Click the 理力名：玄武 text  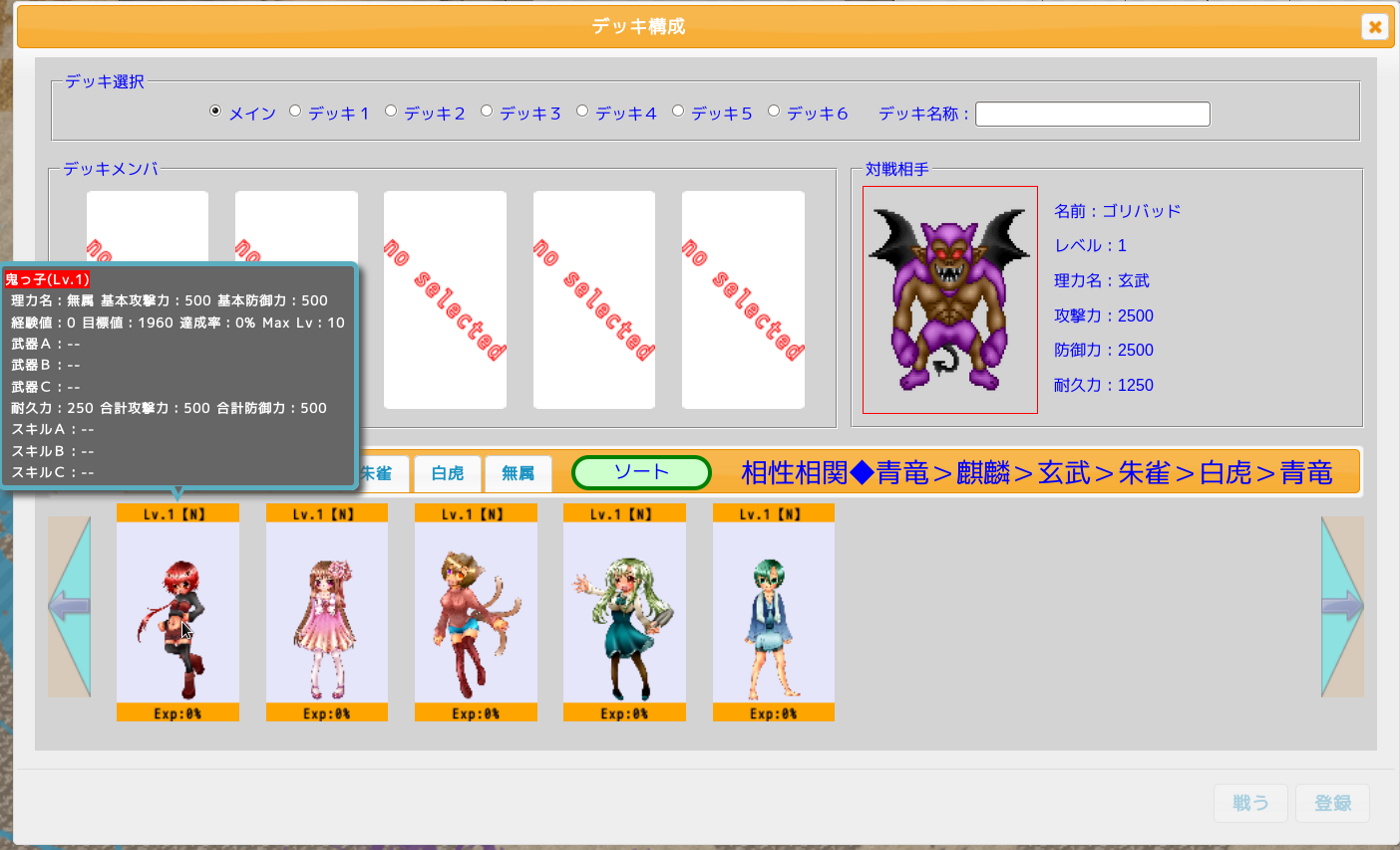pos(1102,281)
